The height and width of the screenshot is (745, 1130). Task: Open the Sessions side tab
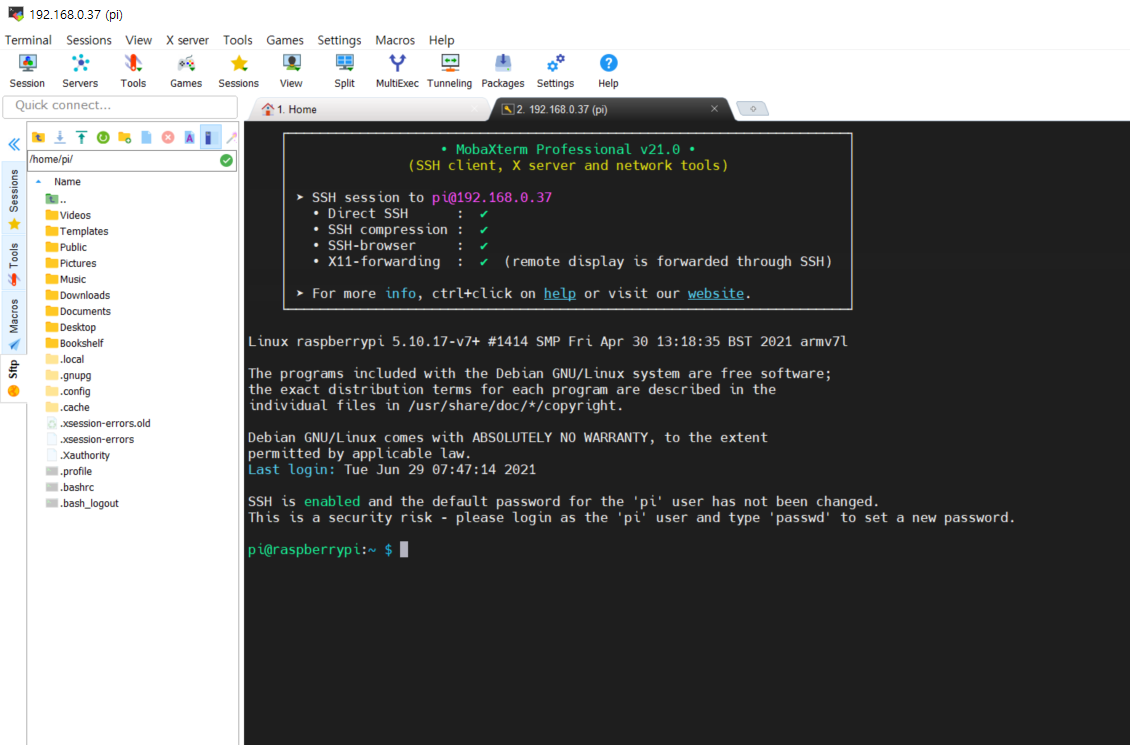pos(14,200)
